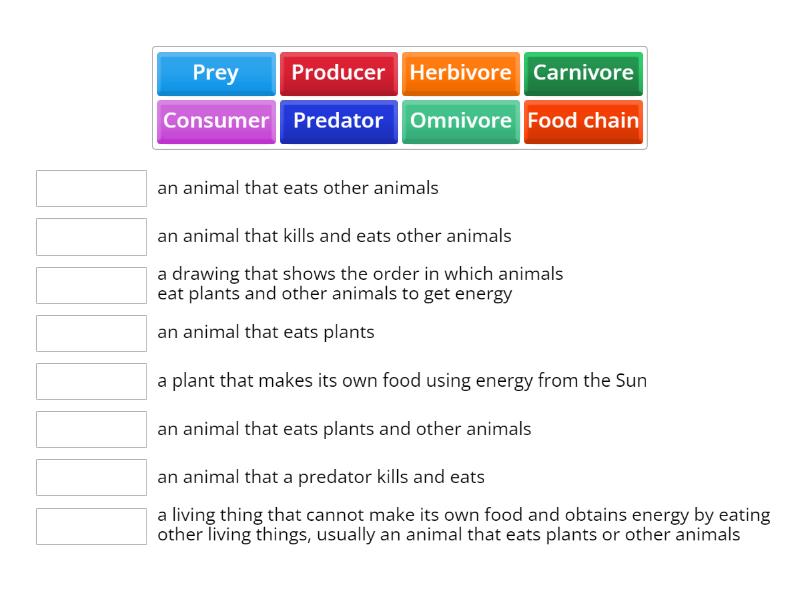Click the answer box beside 'an animal that eats other animals'

click(x=91, y=188)
